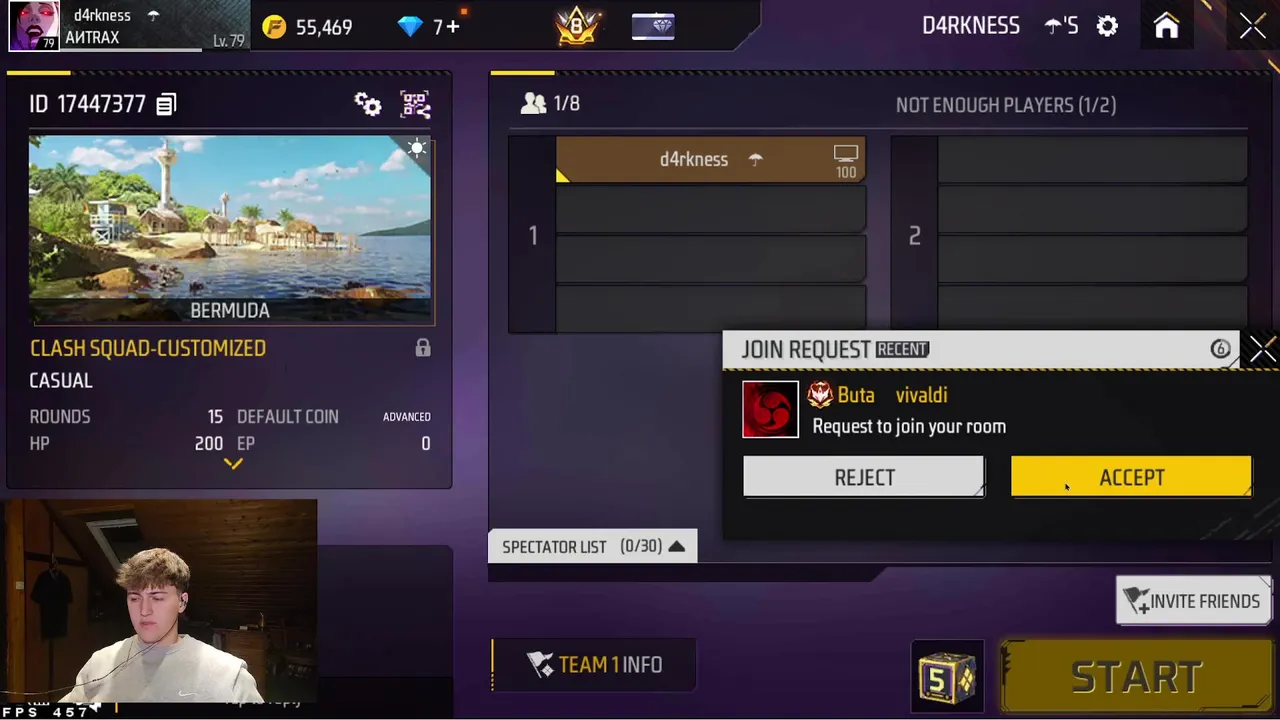Select the Bermuda map thumbnail
1280x720 pixels.
pos(231,230)
